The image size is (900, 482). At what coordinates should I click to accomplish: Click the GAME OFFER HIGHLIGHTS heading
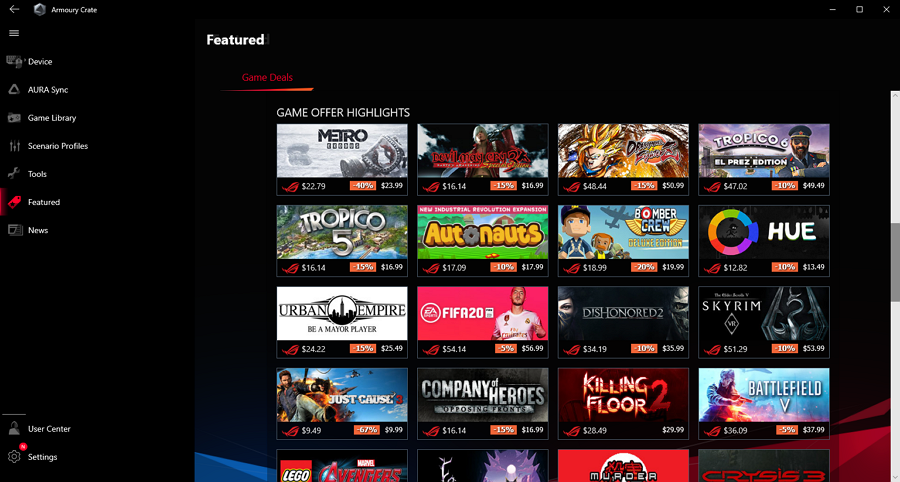[343, 112]
